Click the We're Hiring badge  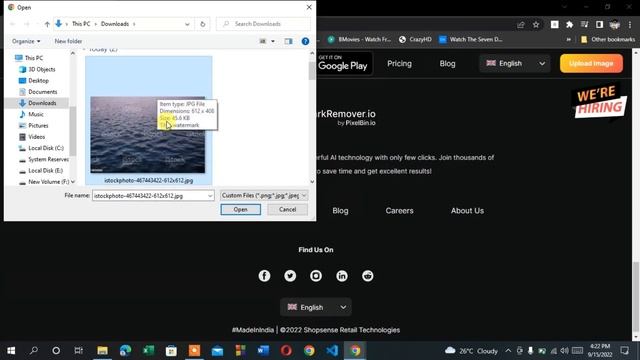599,101
